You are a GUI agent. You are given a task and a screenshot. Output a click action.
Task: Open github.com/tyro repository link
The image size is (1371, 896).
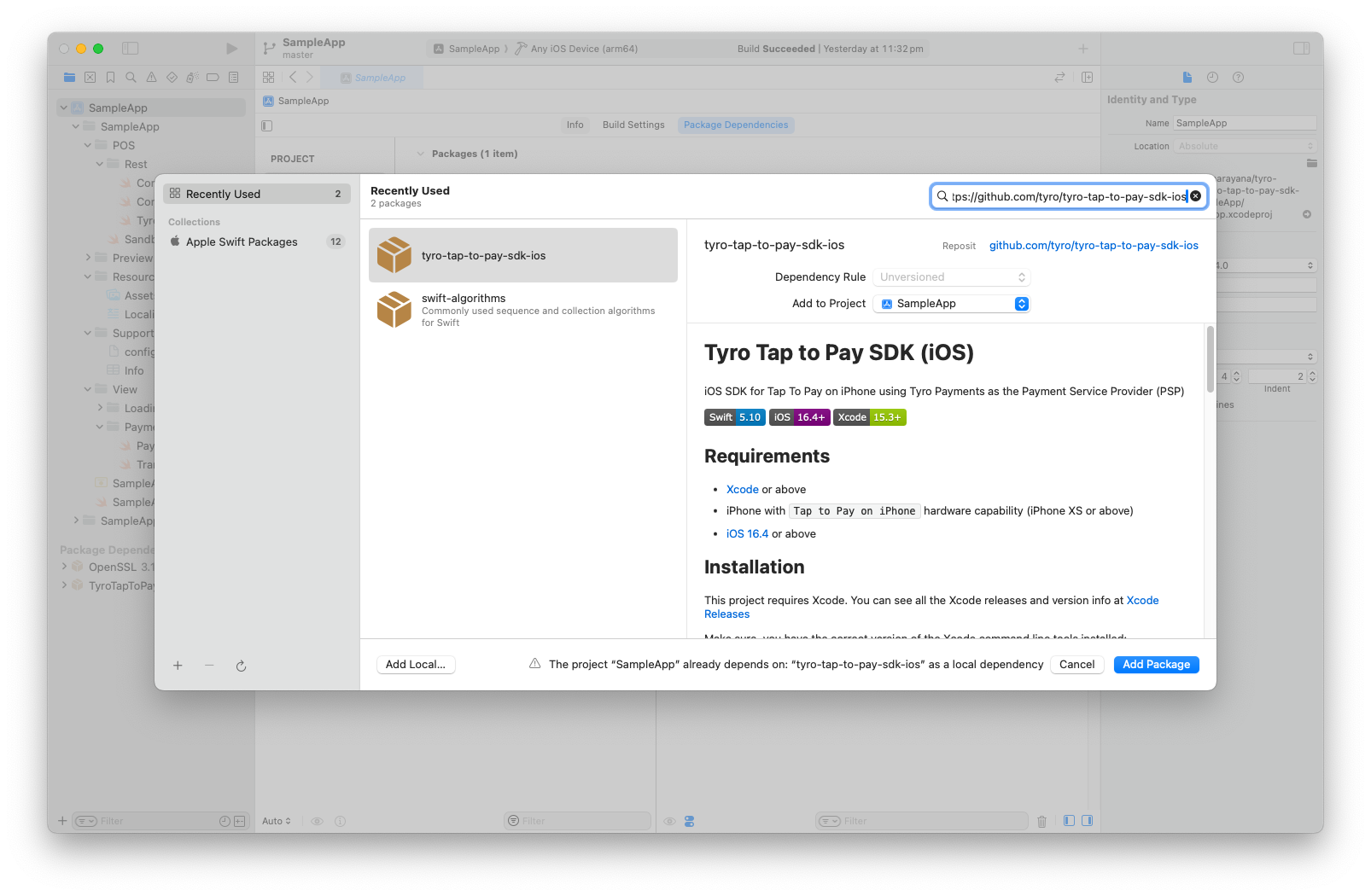1093,245
